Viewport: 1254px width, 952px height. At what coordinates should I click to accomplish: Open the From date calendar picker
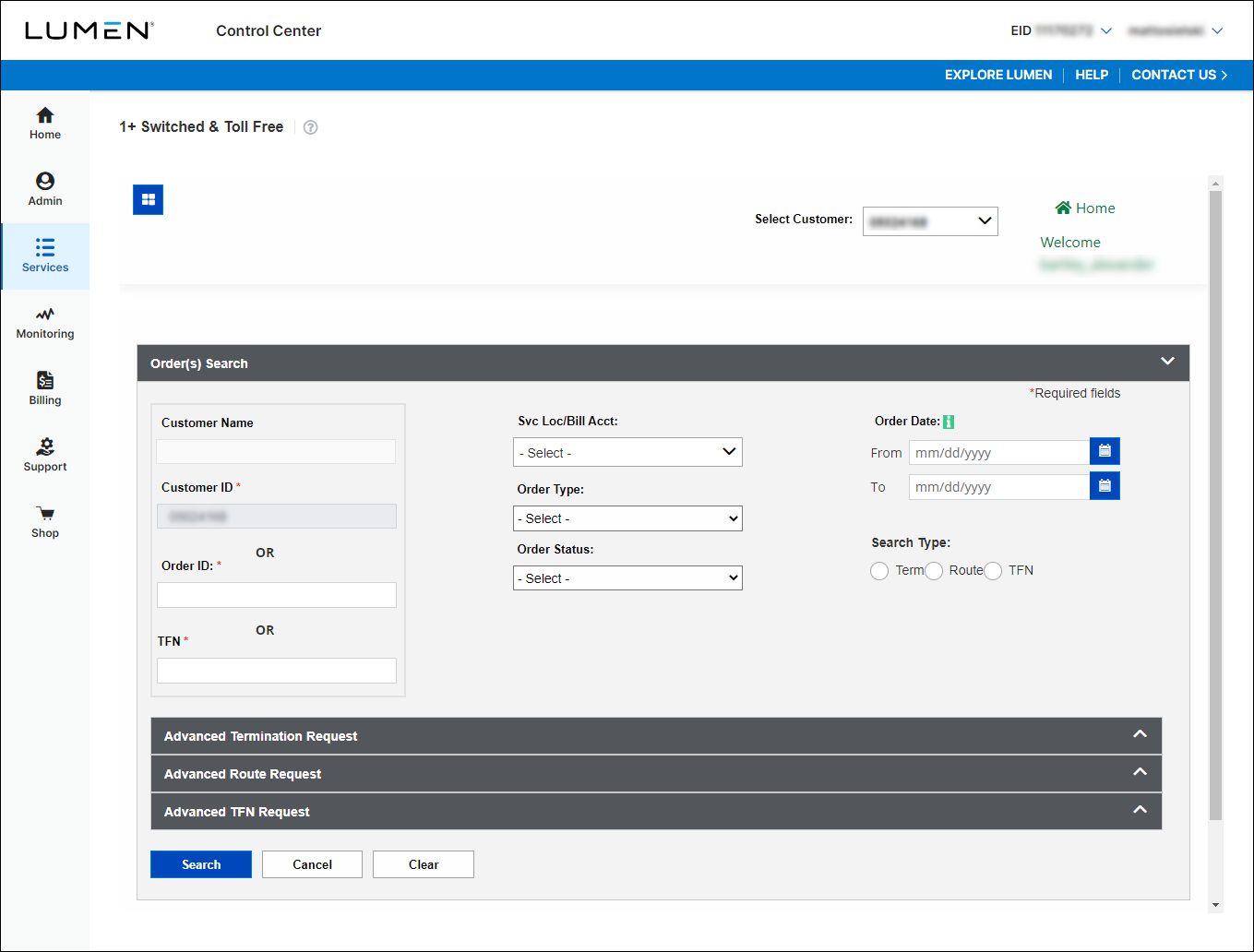point(1105,451)
